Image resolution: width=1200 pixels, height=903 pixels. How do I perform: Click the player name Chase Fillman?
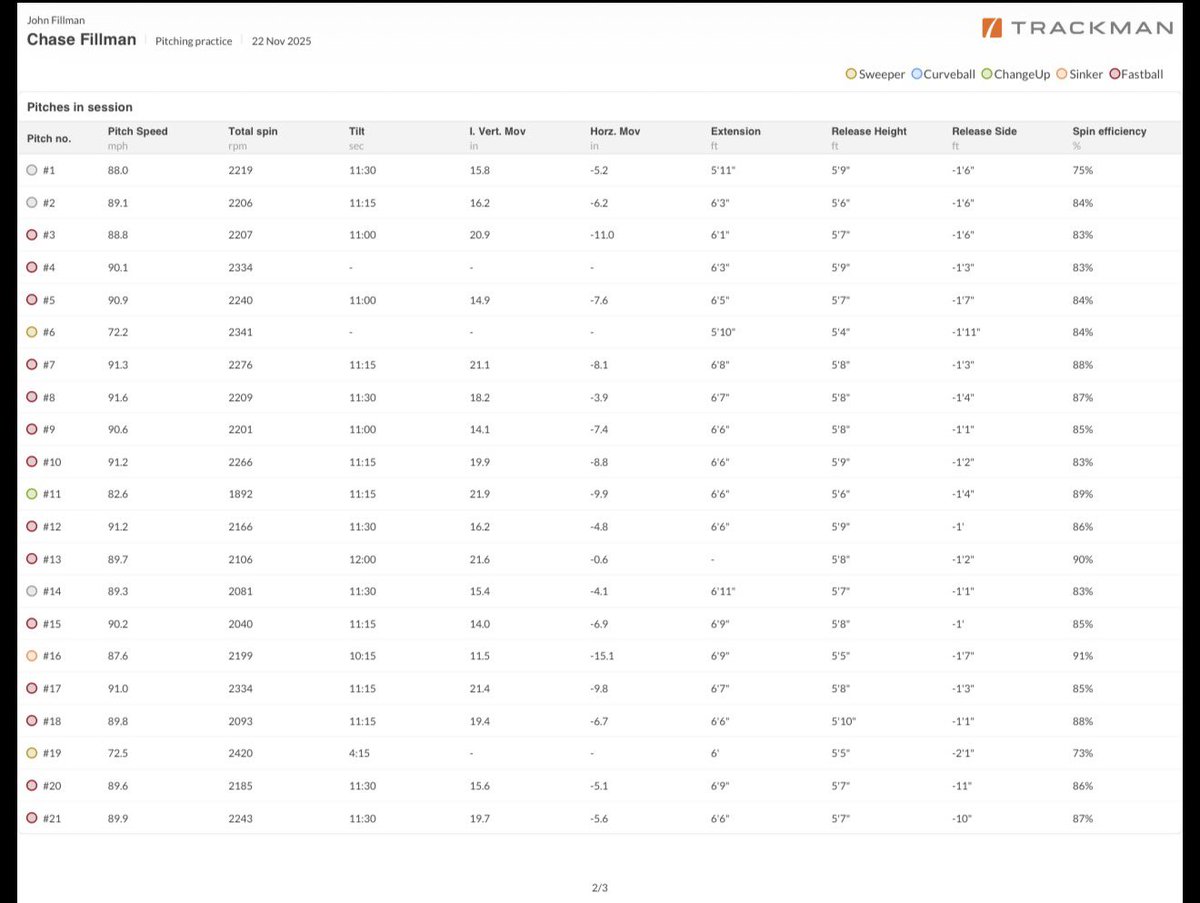click(81, 40)
